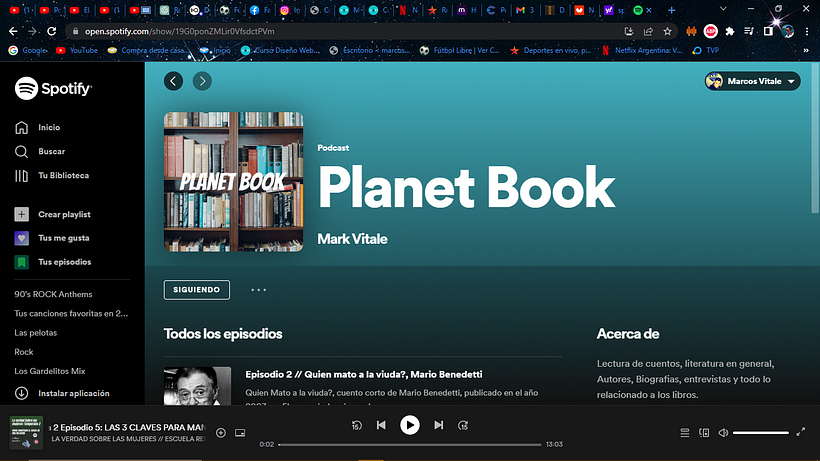Click the now playing cover thumbnail
The width and height of the screenshot is (820, 461).
point(26,433)
